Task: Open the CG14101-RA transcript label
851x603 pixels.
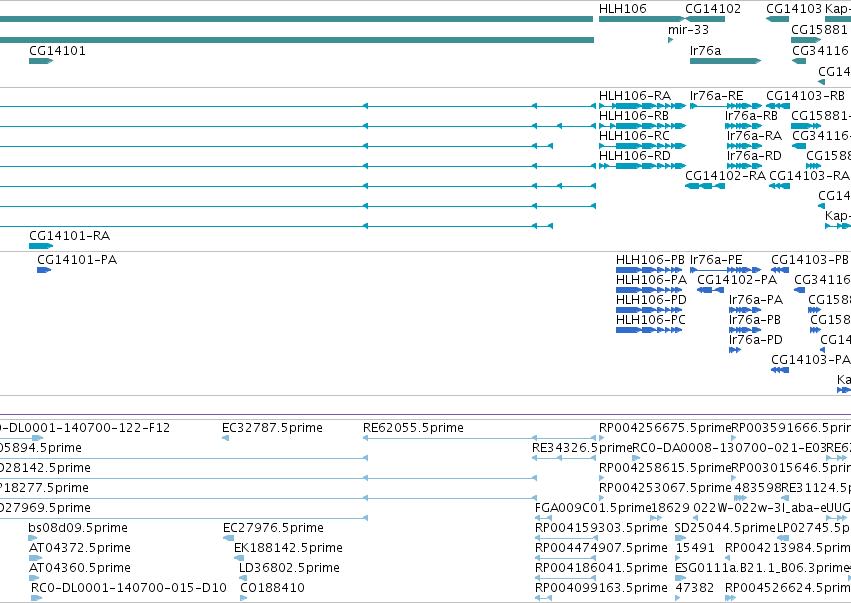Action: [x=69, y=236]
